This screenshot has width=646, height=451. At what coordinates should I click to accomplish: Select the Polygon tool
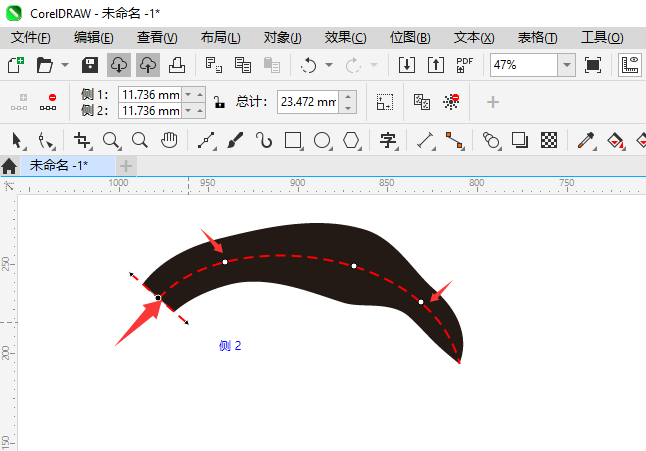tap(351, 140)
